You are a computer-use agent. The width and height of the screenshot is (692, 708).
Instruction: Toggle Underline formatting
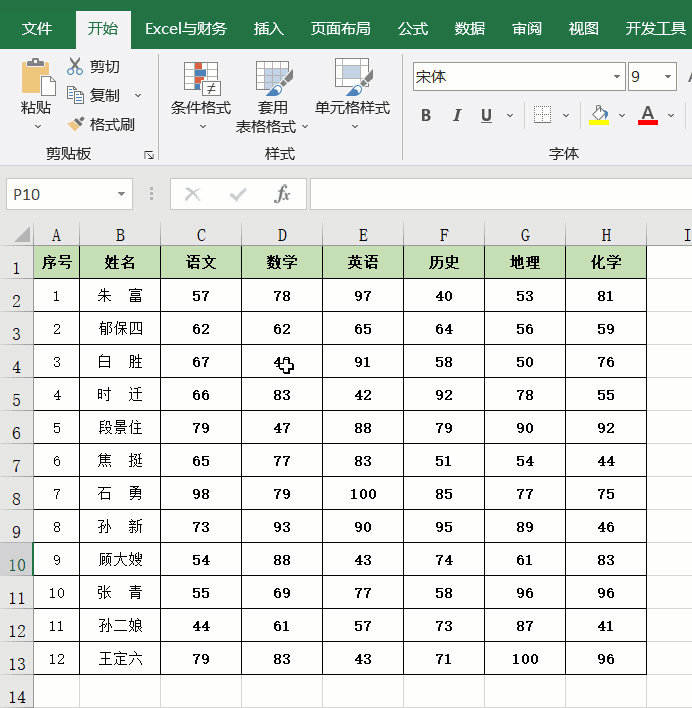(x=486, y=115)
